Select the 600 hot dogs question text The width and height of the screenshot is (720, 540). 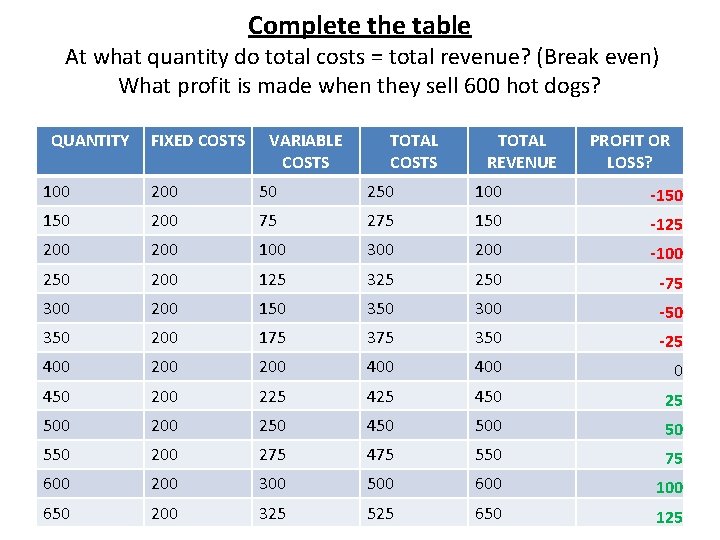tap(359, 86)
